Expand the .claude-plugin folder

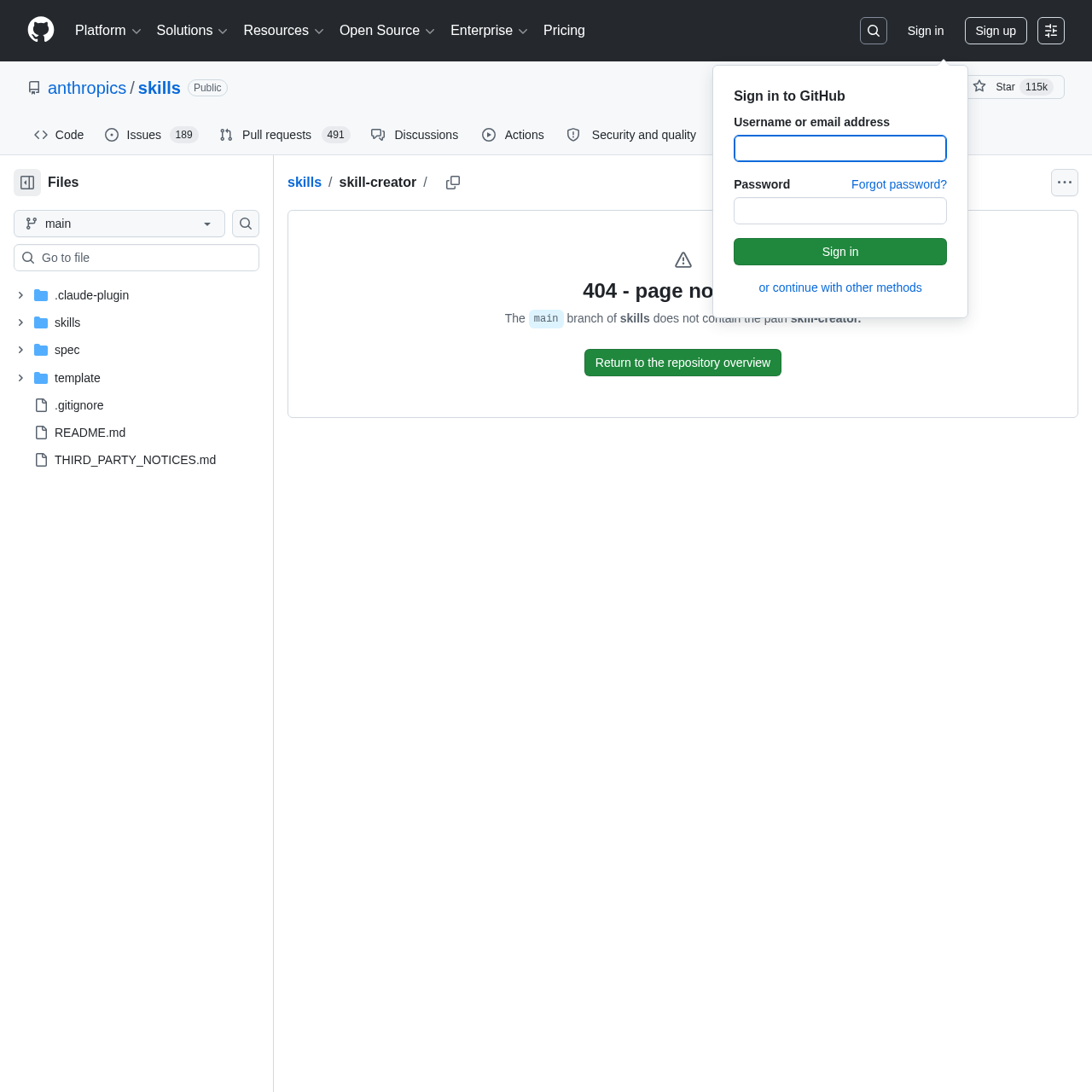[x=20, y=295]
